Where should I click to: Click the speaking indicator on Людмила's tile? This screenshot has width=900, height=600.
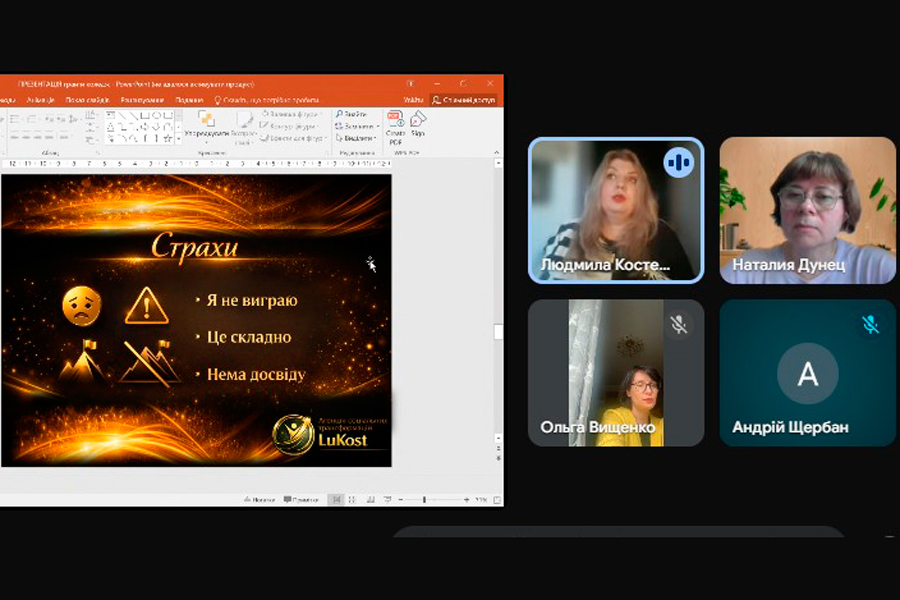tap(678, 162)
